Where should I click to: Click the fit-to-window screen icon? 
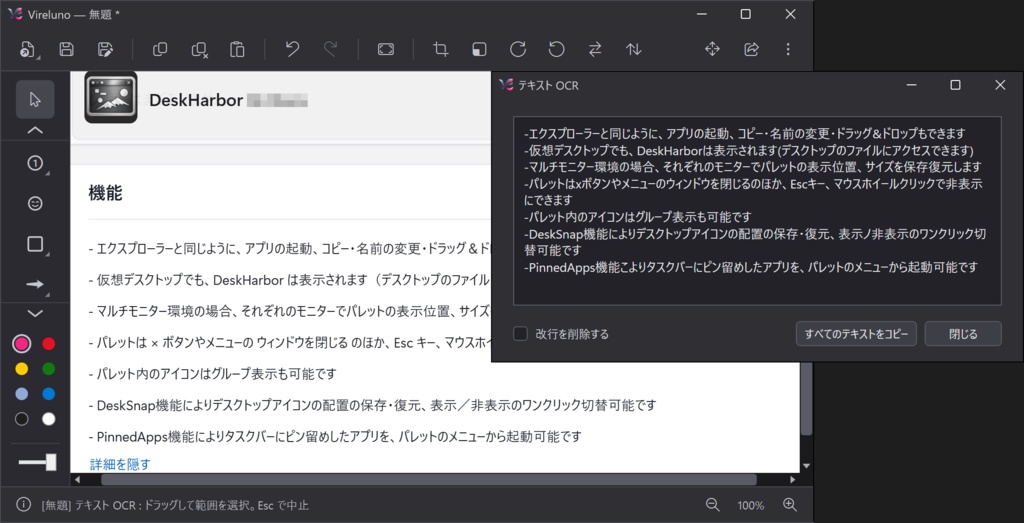pos(386,50)
